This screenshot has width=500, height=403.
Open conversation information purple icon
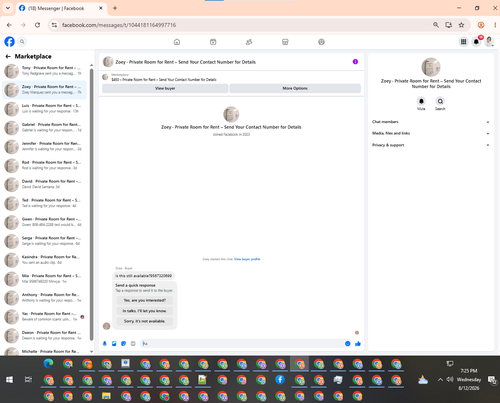[355, 62]
